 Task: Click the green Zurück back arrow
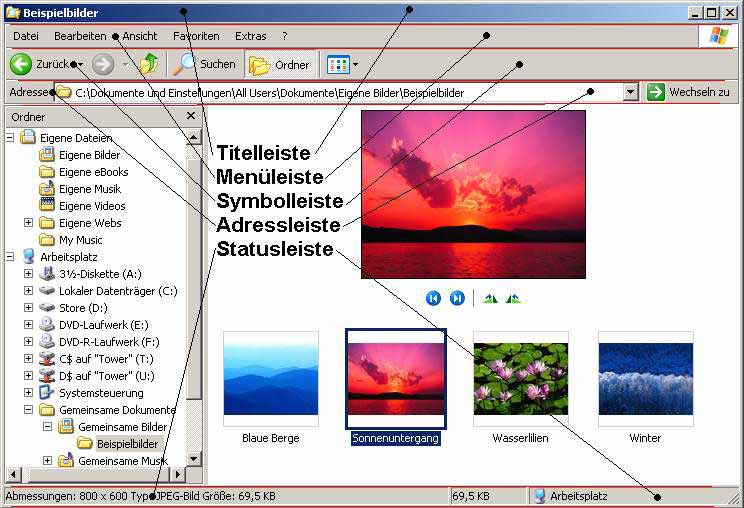click(x=21, y=64)
